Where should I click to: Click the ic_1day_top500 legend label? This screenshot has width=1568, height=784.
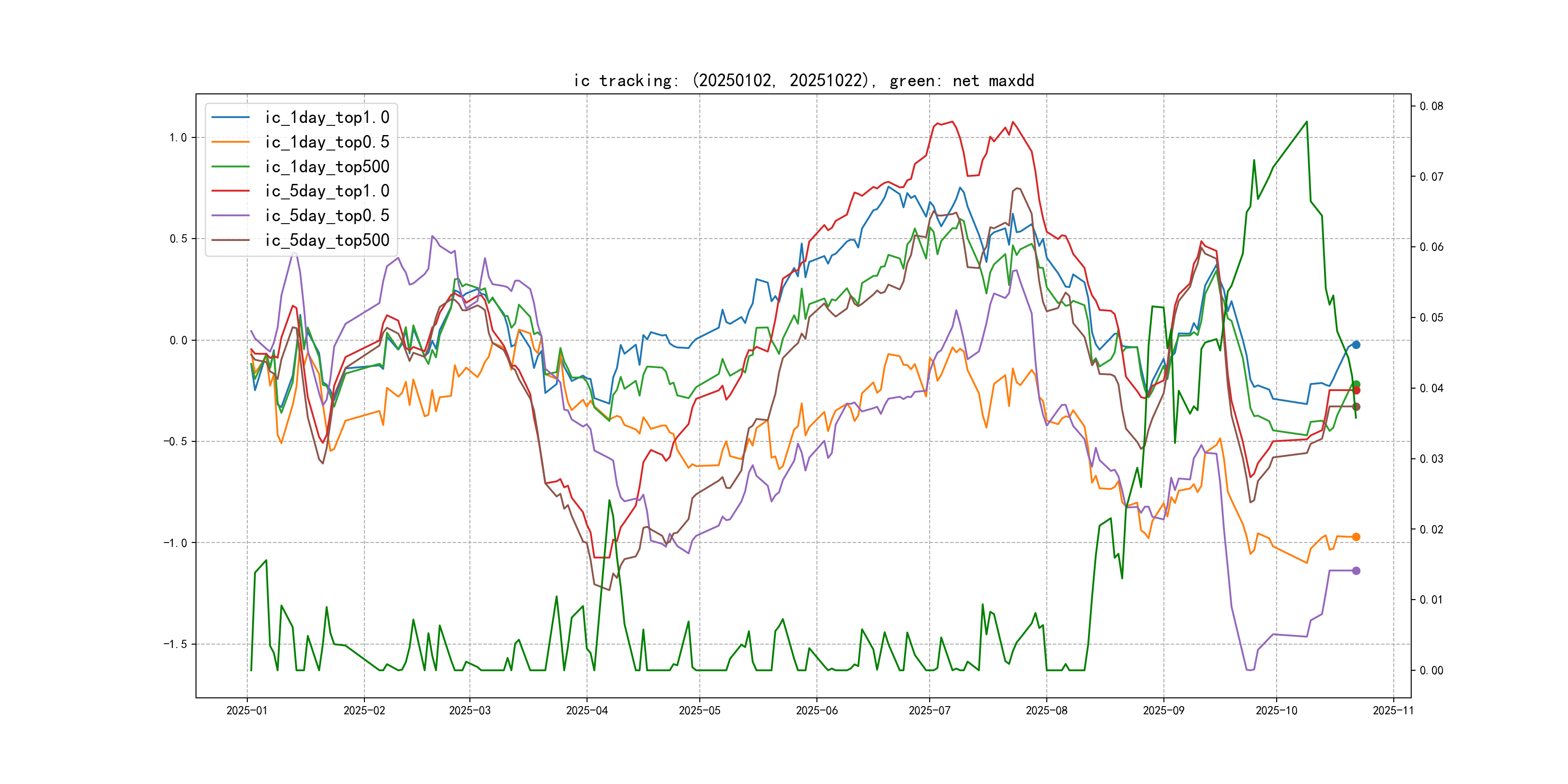point(327,167)
